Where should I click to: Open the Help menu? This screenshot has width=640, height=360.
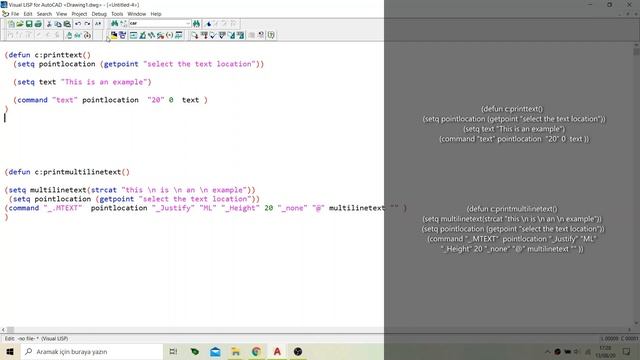(156, 14)
